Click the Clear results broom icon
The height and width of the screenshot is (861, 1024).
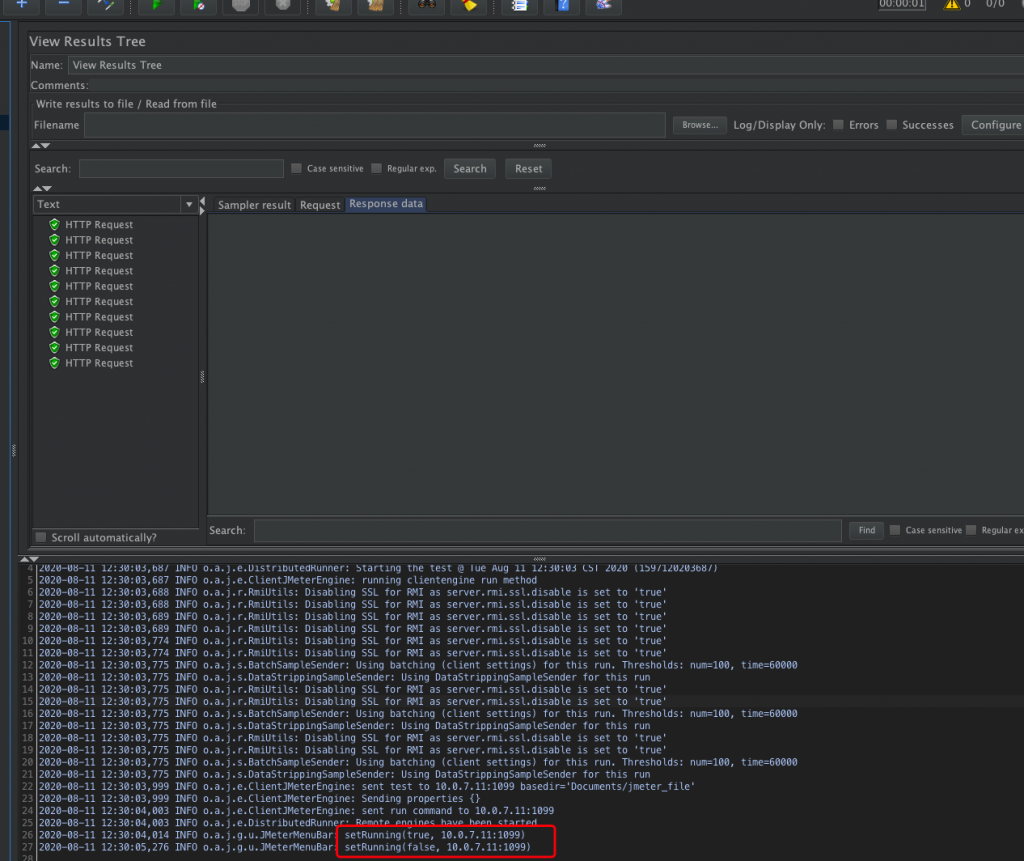pos(333,5)
